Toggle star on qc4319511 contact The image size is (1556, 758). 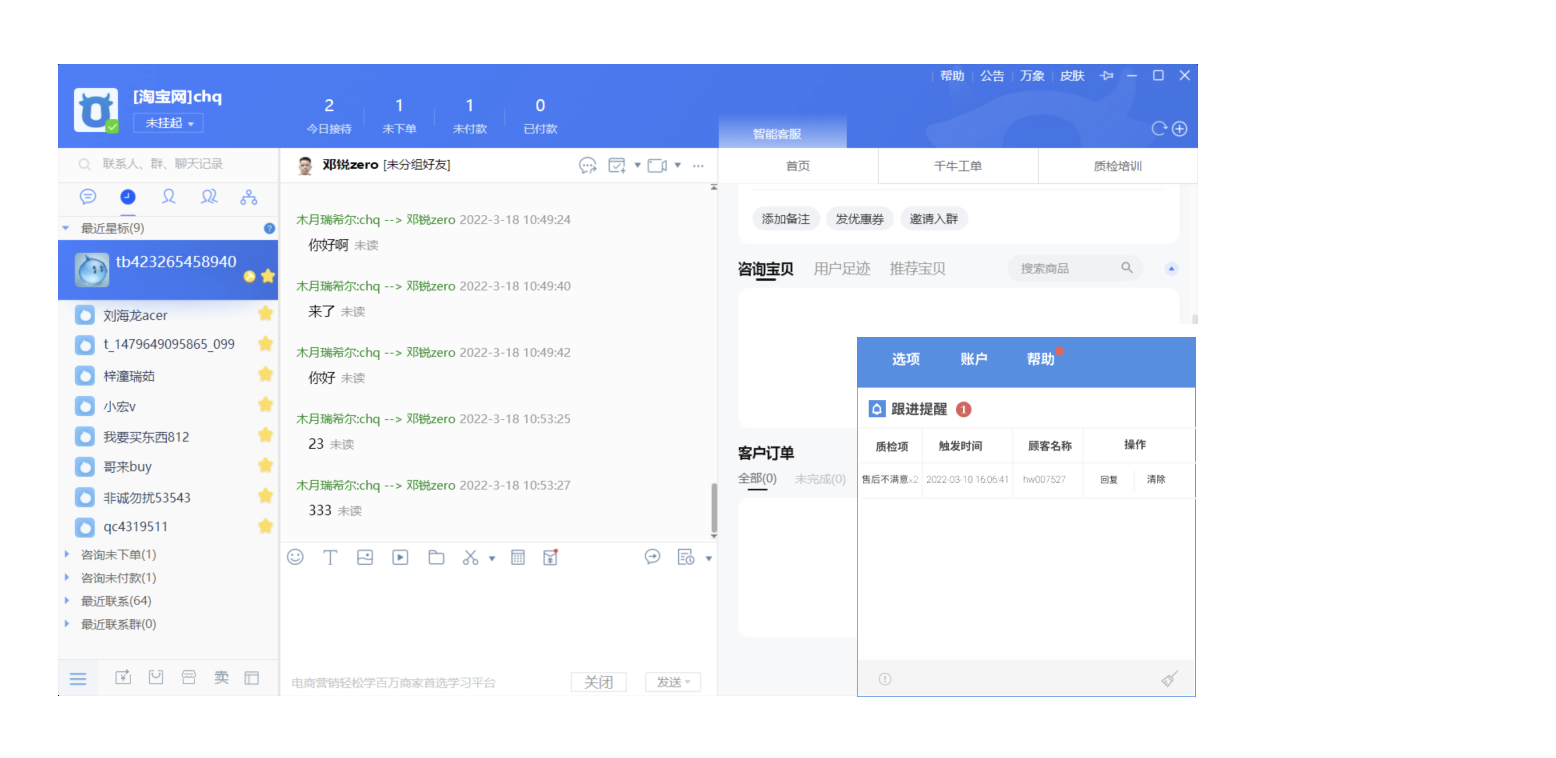coord(265,525)
